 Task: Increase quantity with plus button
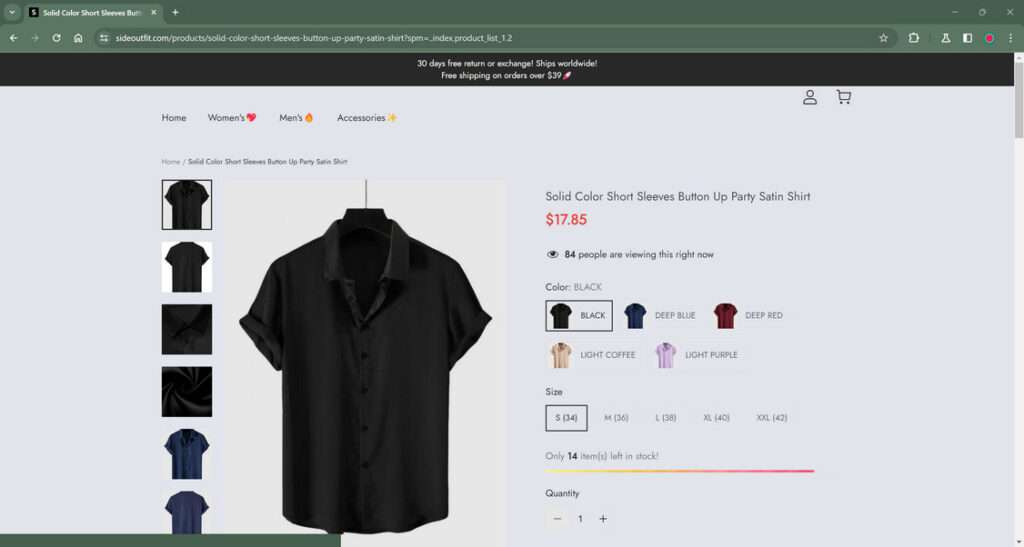603,519
